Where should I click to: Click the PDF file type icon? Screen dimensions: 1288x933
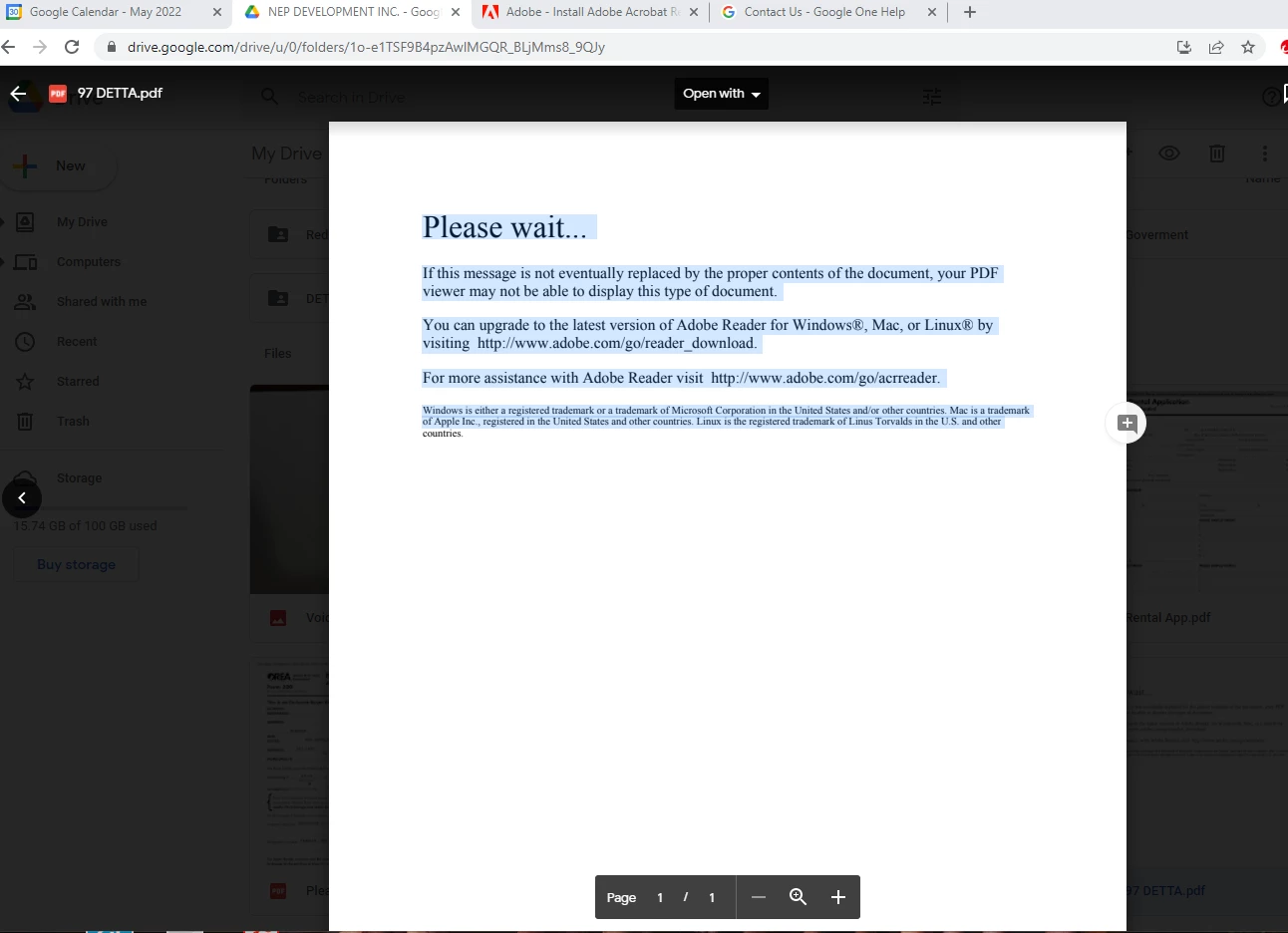[58, 93]
